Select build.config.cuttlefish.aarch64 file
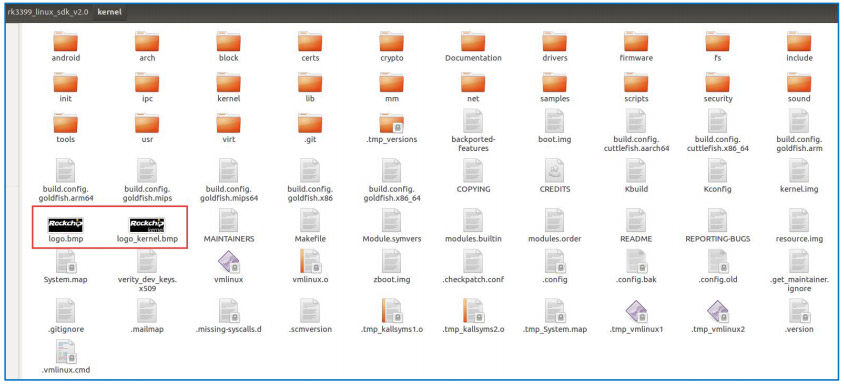The height and width of the screenshot is (384, 844). pyautogui.click(x=636, y=121)
